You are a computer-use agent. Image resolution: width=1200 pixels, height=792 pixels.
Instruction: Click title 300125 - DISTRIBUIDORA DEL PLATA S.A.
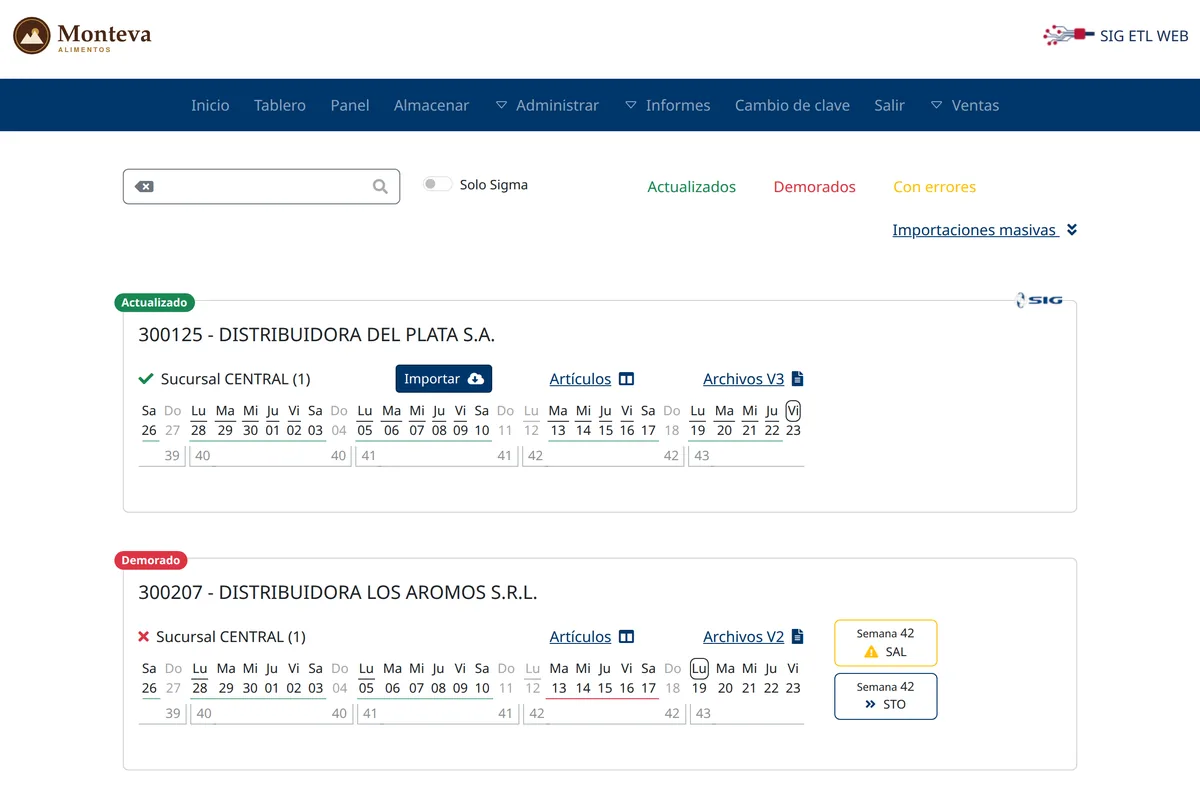tap(317, 335)
